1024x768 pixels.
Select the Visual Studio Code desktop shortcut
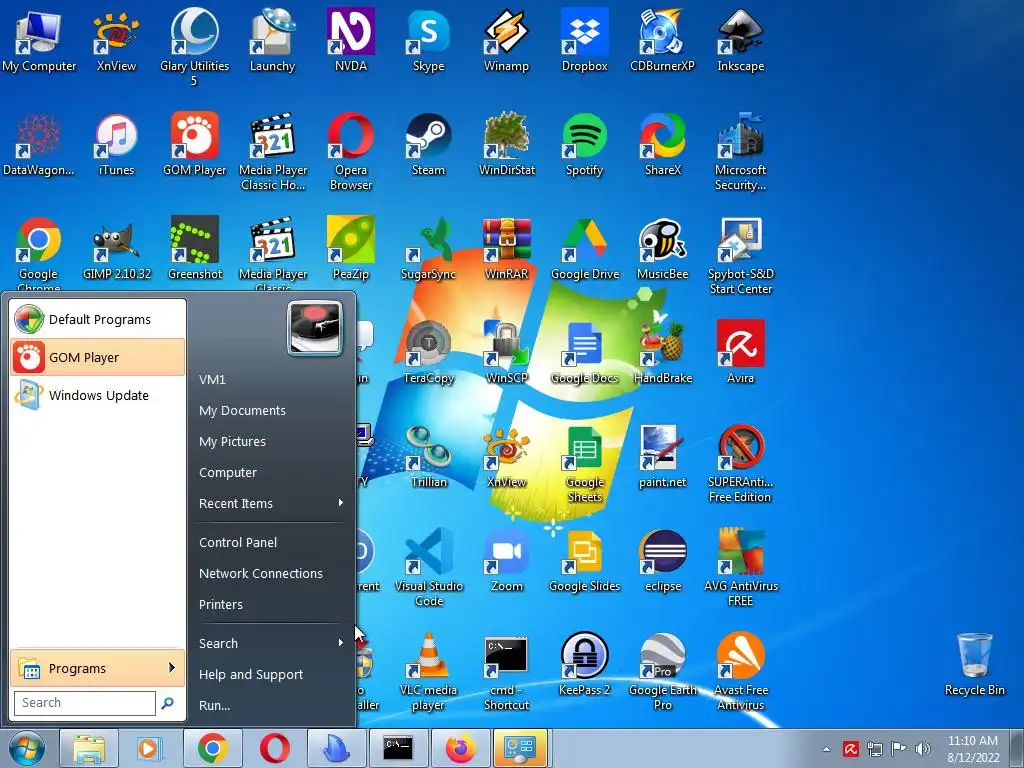429,568
